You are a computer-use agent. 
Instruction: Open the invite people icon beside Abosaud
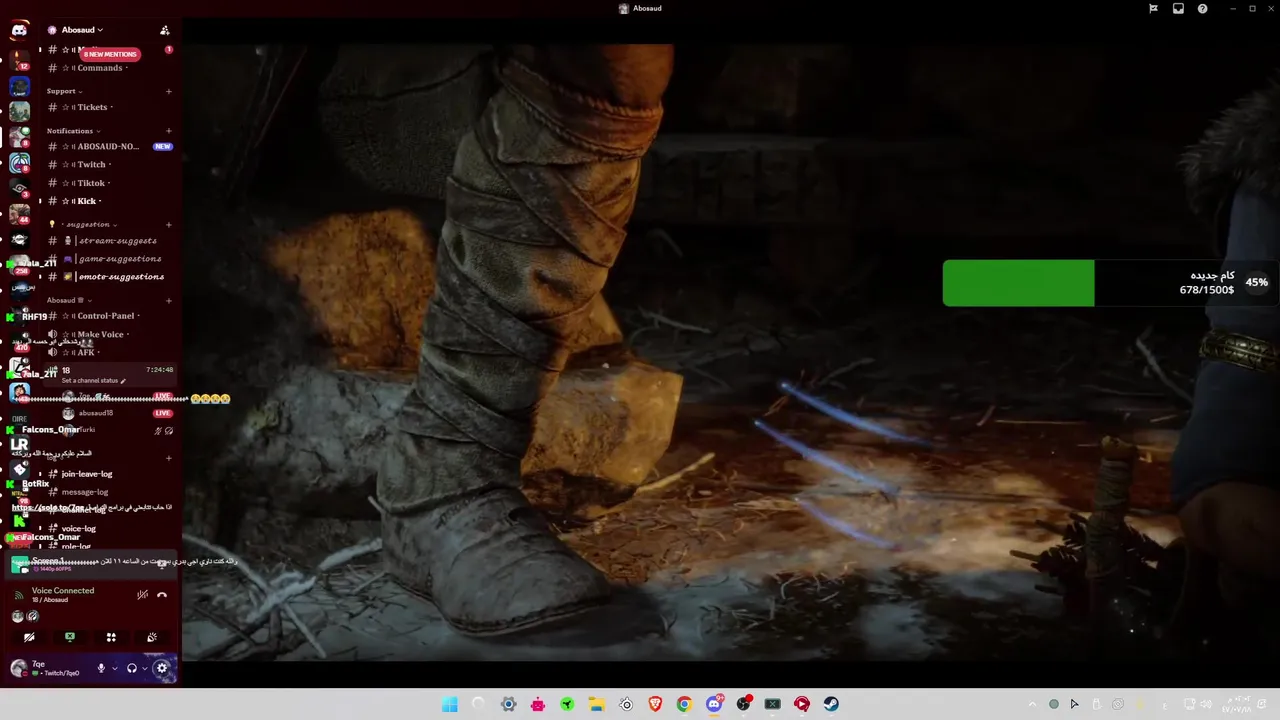165,30
